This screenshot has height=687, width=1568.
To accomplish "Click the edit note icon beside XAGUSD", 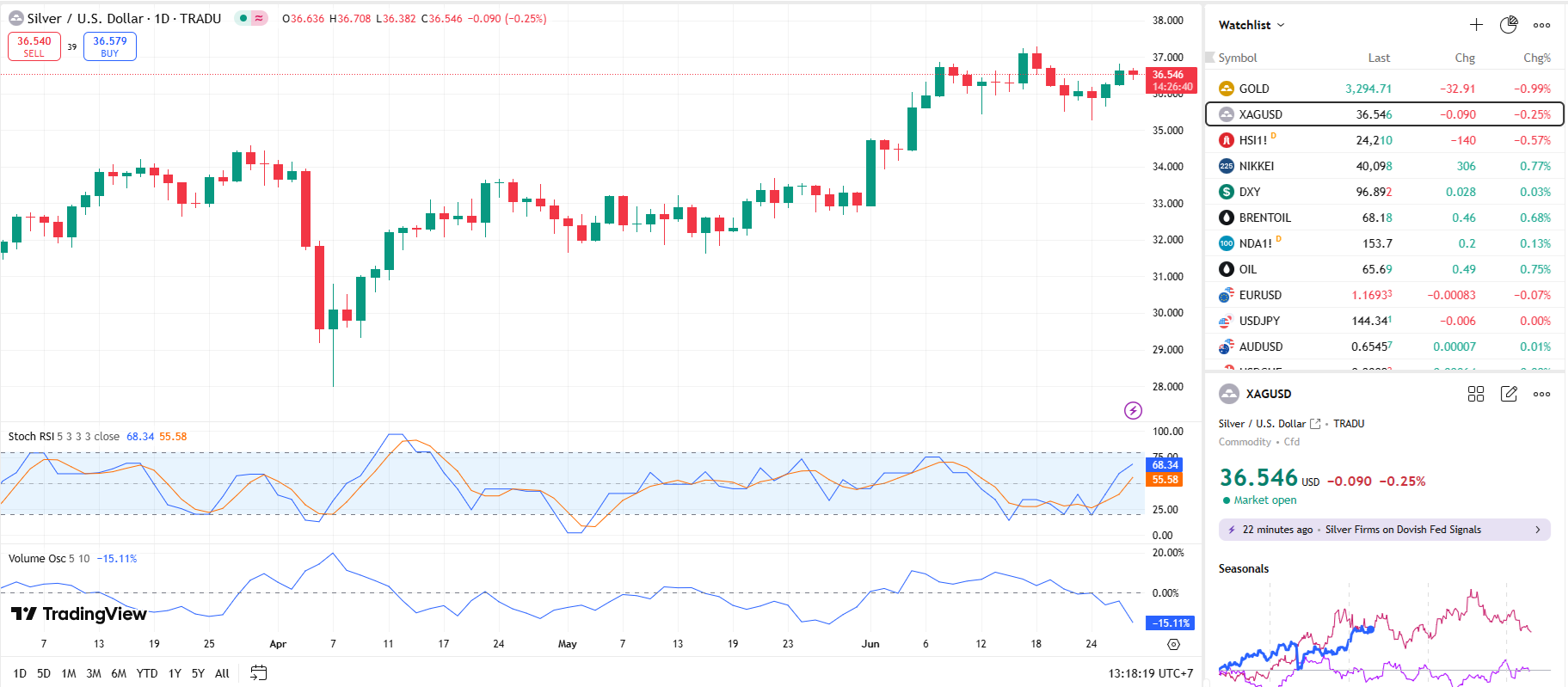I will pyautogui.click(x=1509, y=394).
